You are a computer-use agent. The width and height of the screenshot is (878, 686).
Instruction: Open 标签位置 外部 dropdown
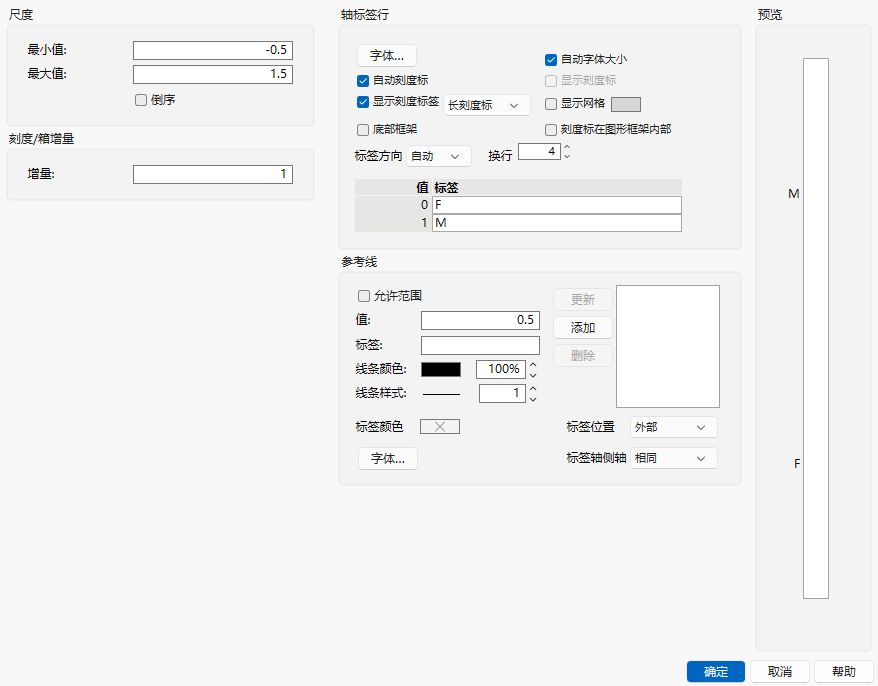[x=674, y=427]
